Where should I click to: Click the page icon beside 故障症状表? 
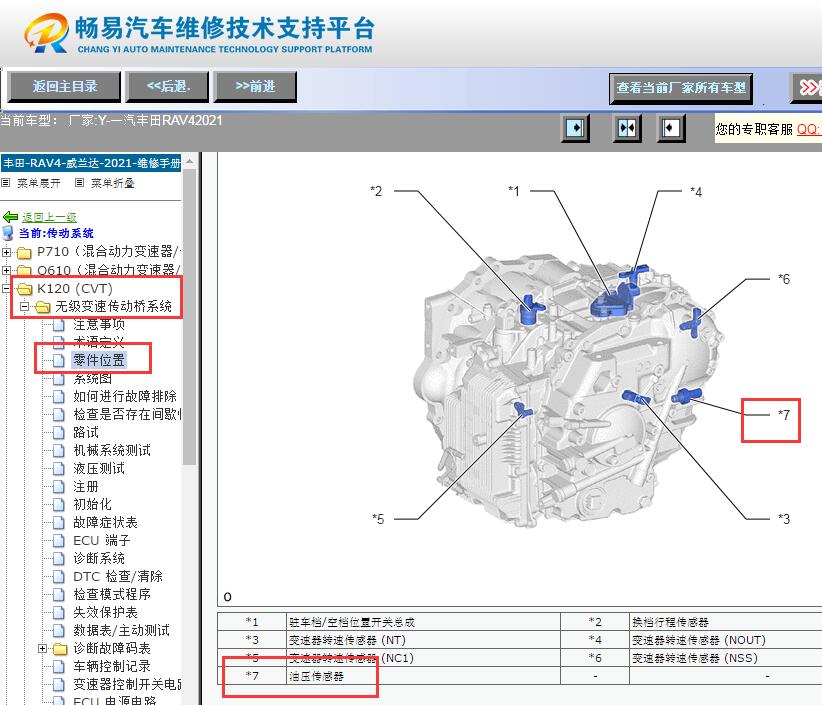pyautogui.click(x=59, y=523)
